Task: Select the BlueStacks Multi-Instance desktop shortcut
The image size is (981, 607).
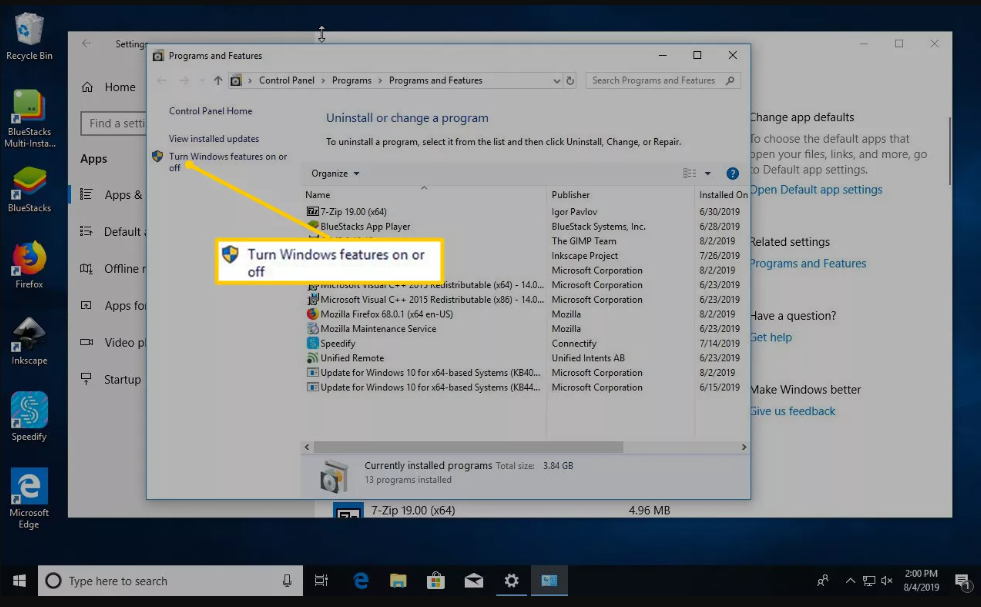Action: coord(29,118)
